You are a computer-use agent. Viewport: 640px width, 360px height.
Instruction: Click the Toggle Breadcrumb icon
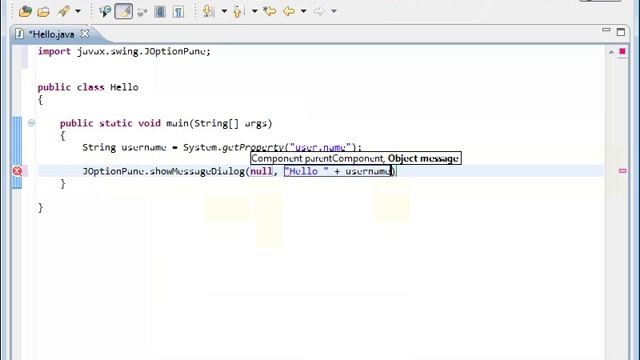(x=105, y=11)
